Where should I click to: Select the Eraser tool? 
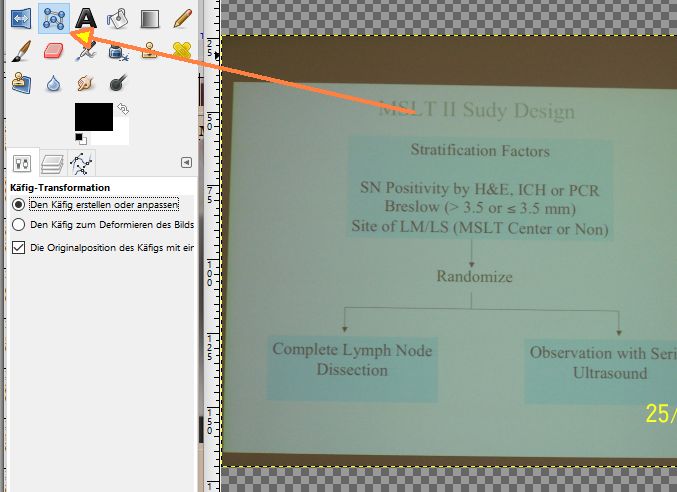pos(52,50)
